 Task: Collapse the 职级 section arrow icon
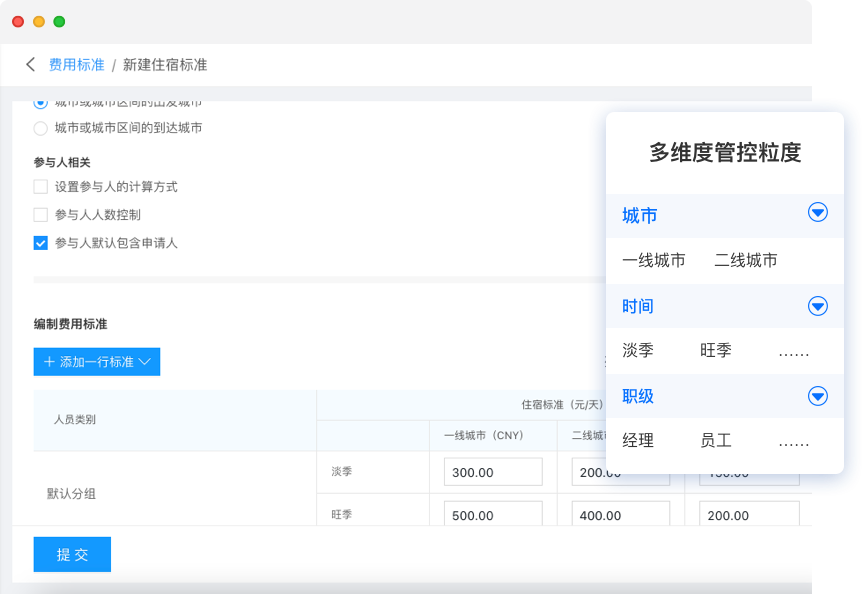818,396
